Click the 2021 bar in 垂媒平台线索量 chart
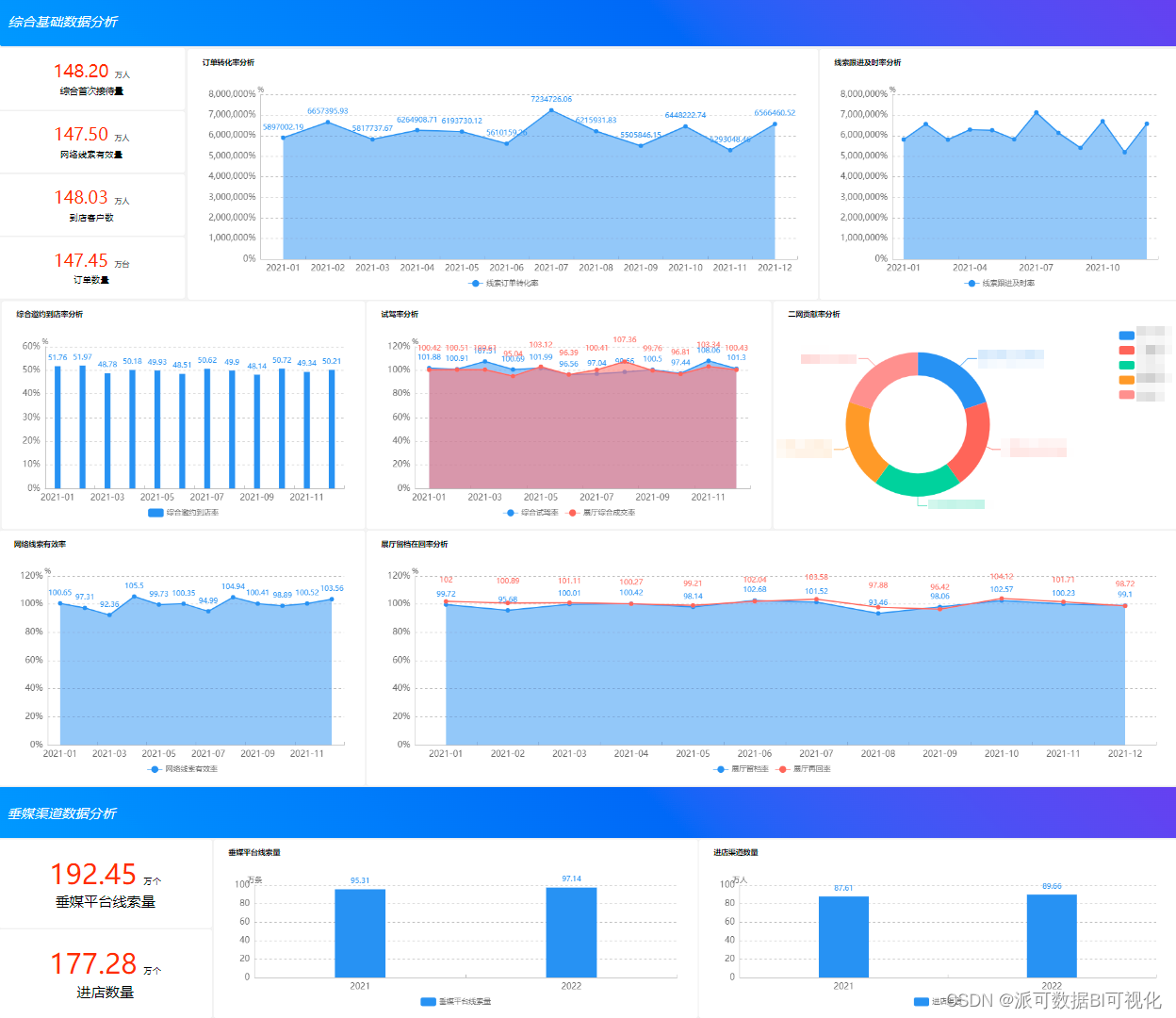The height and width of the screenshot is (1018, 1176). [360, 933]
